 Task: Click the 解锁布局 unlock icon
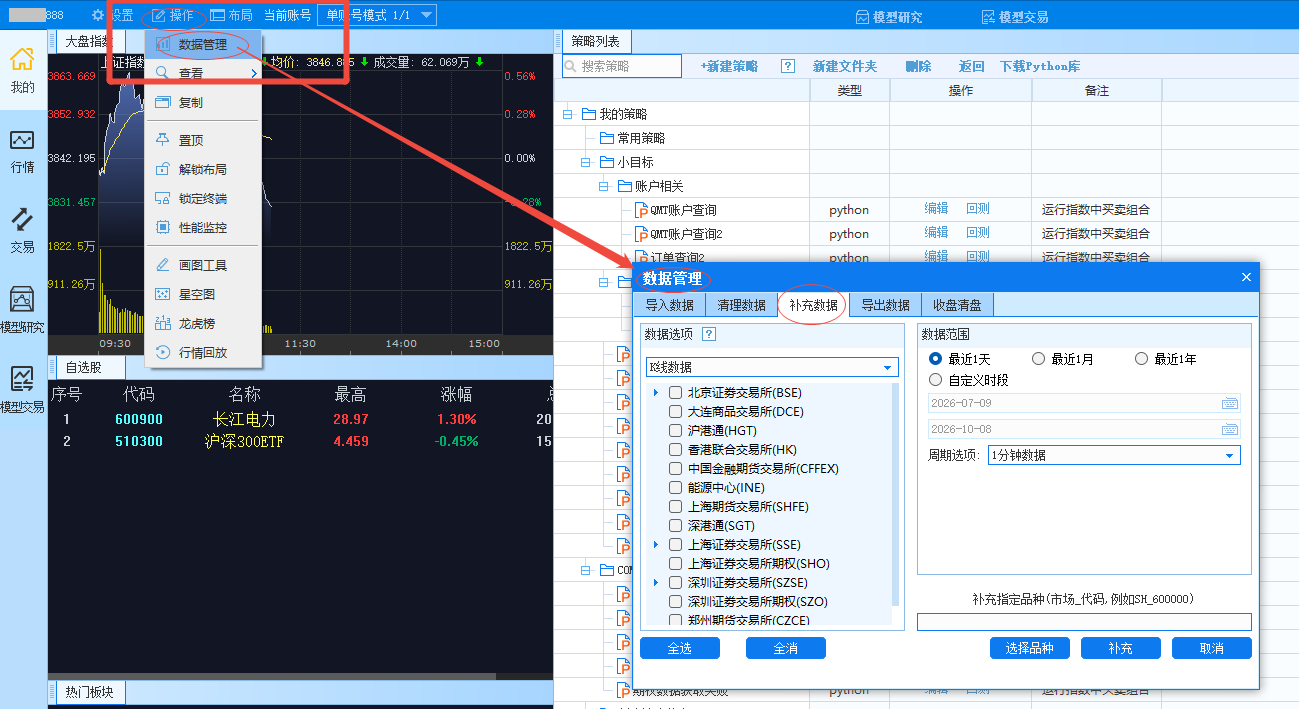162,169
